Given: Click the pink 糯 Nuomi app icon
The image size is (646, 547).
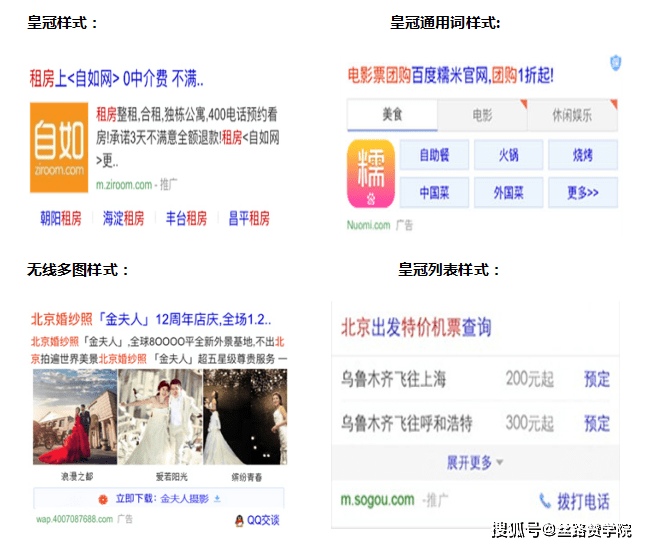Looking at the screenshot, I should click(x=371, y=173).
